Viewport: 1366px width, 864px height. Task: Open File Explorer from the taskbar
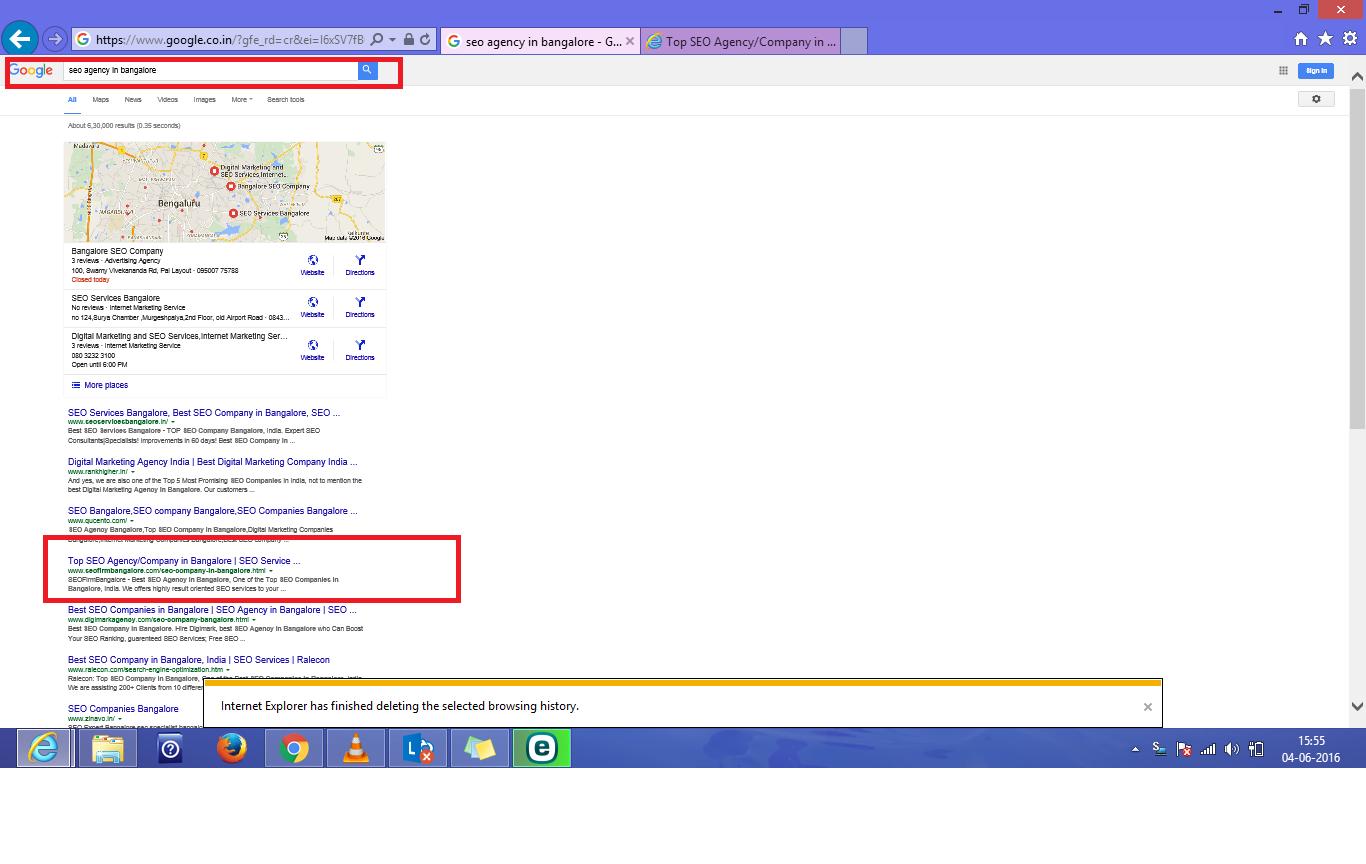pos(107,748)
